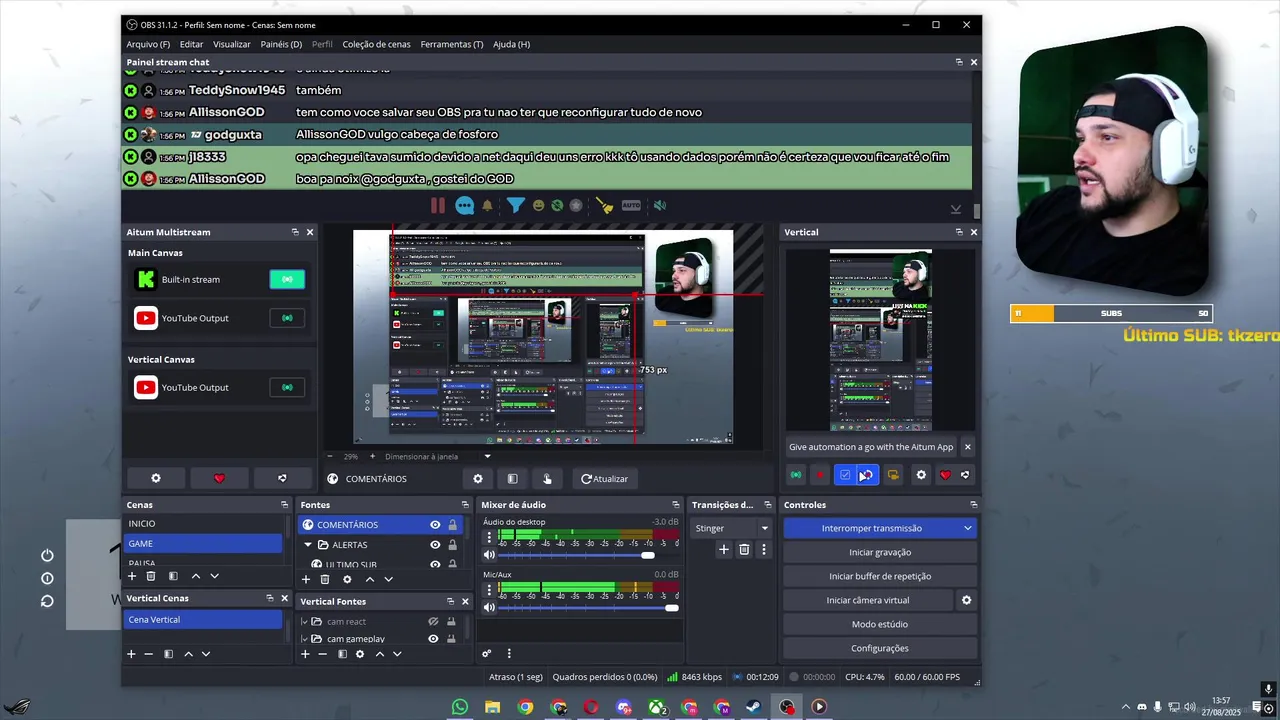Open COMENTÁRIOS source properties gear in preview toolbar

[x=478, y=479]
